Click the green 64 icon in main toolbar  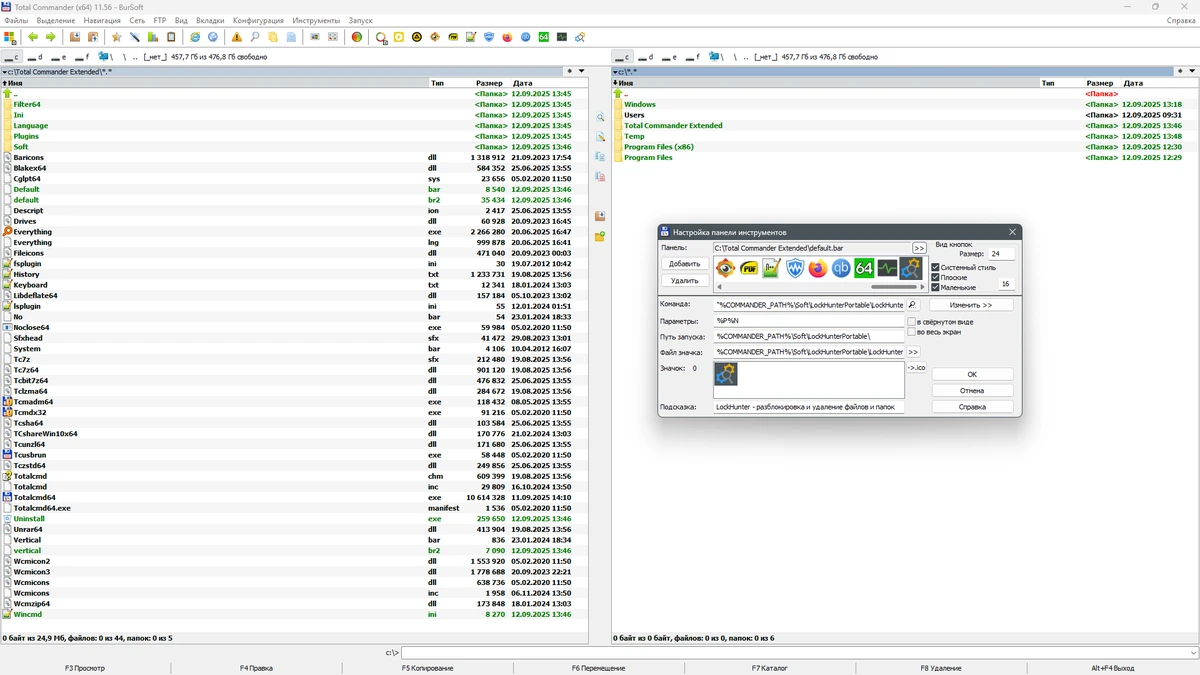point(543,37)
